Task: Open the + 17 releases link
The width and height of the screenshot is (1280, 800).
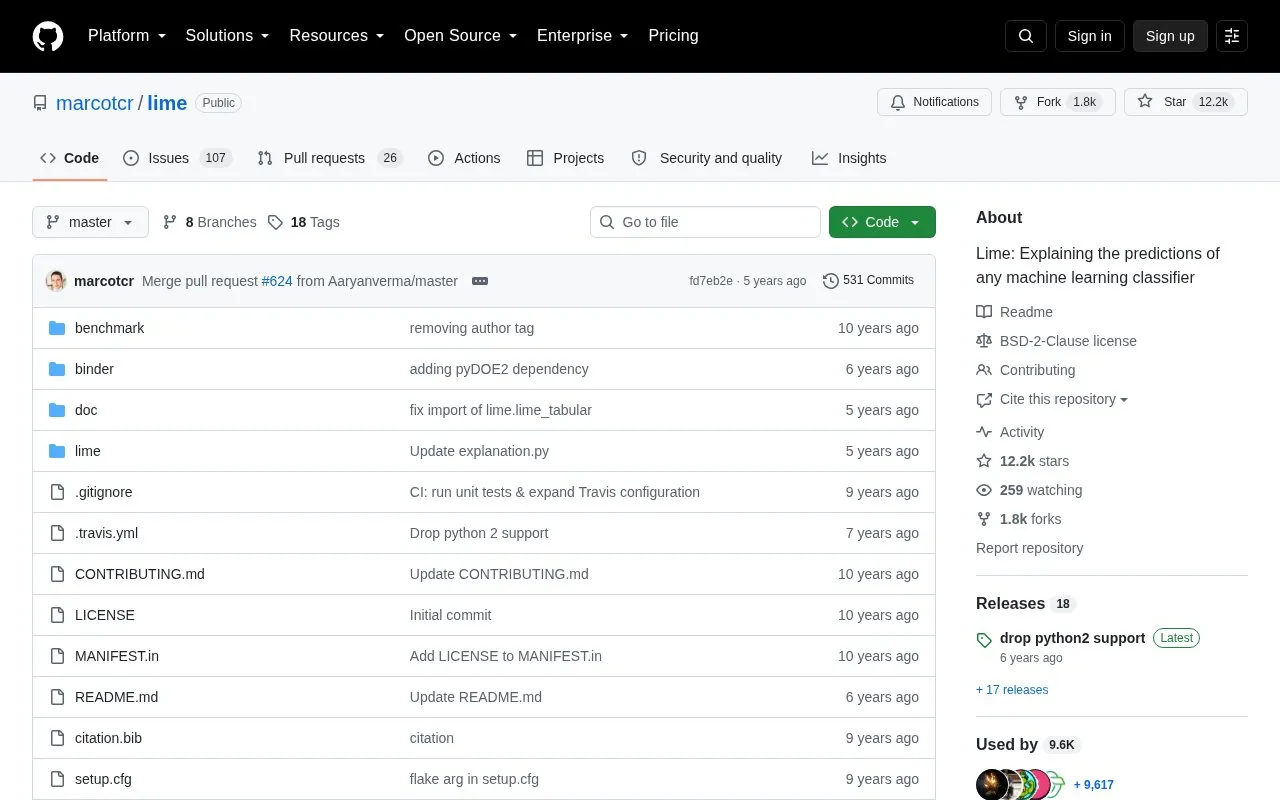Action: point(1012,690)
